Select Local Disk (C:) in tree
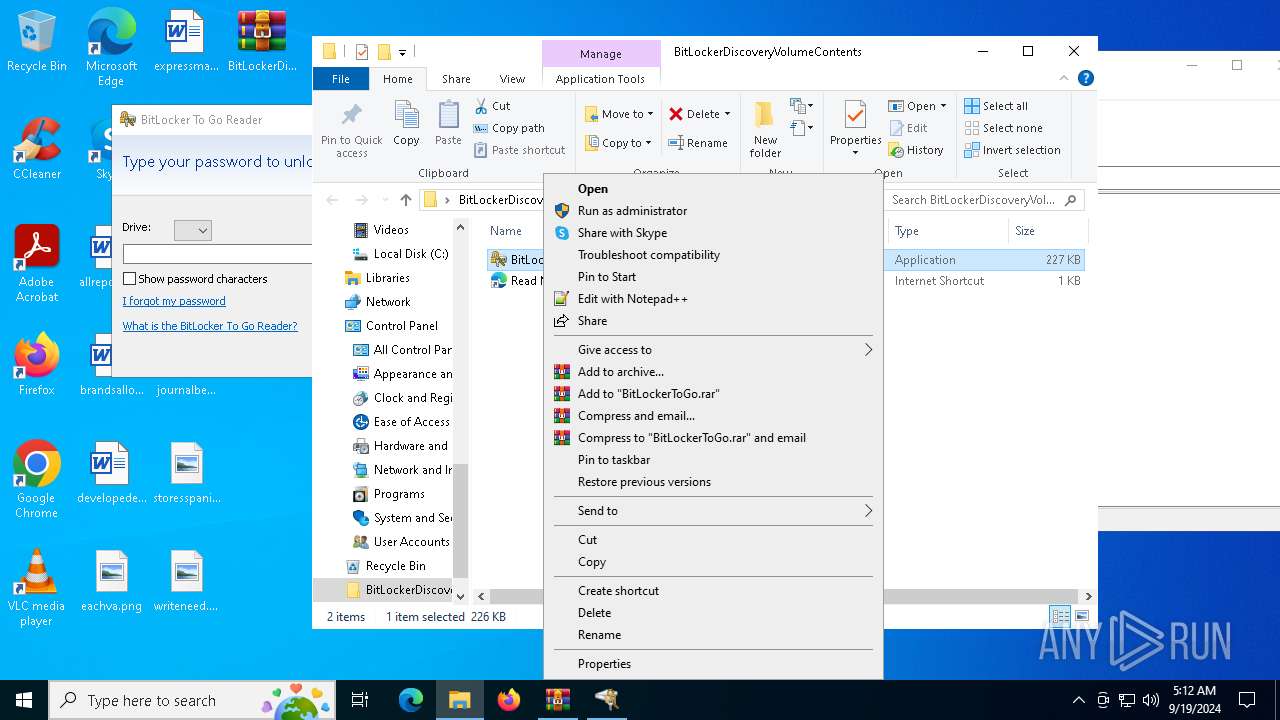 coord(400,254)
